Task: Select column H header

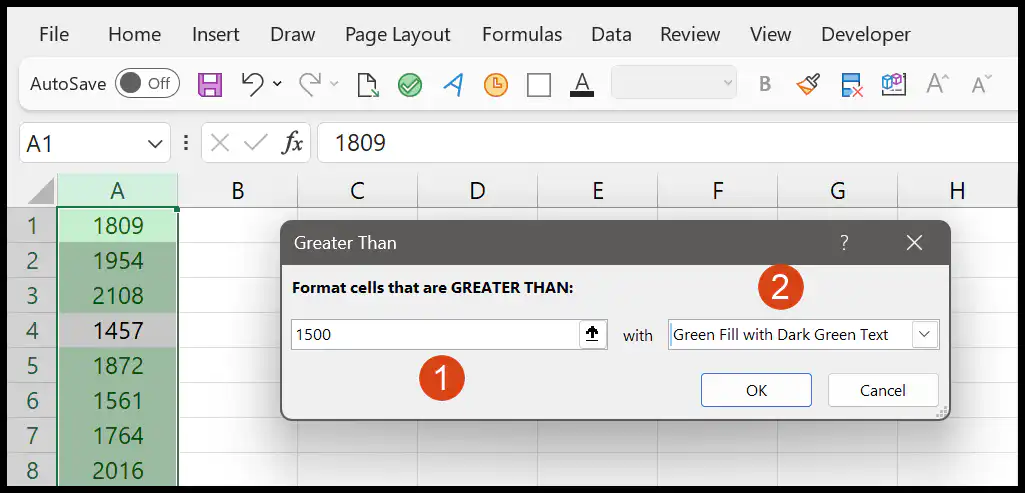Action: point(957,190)
